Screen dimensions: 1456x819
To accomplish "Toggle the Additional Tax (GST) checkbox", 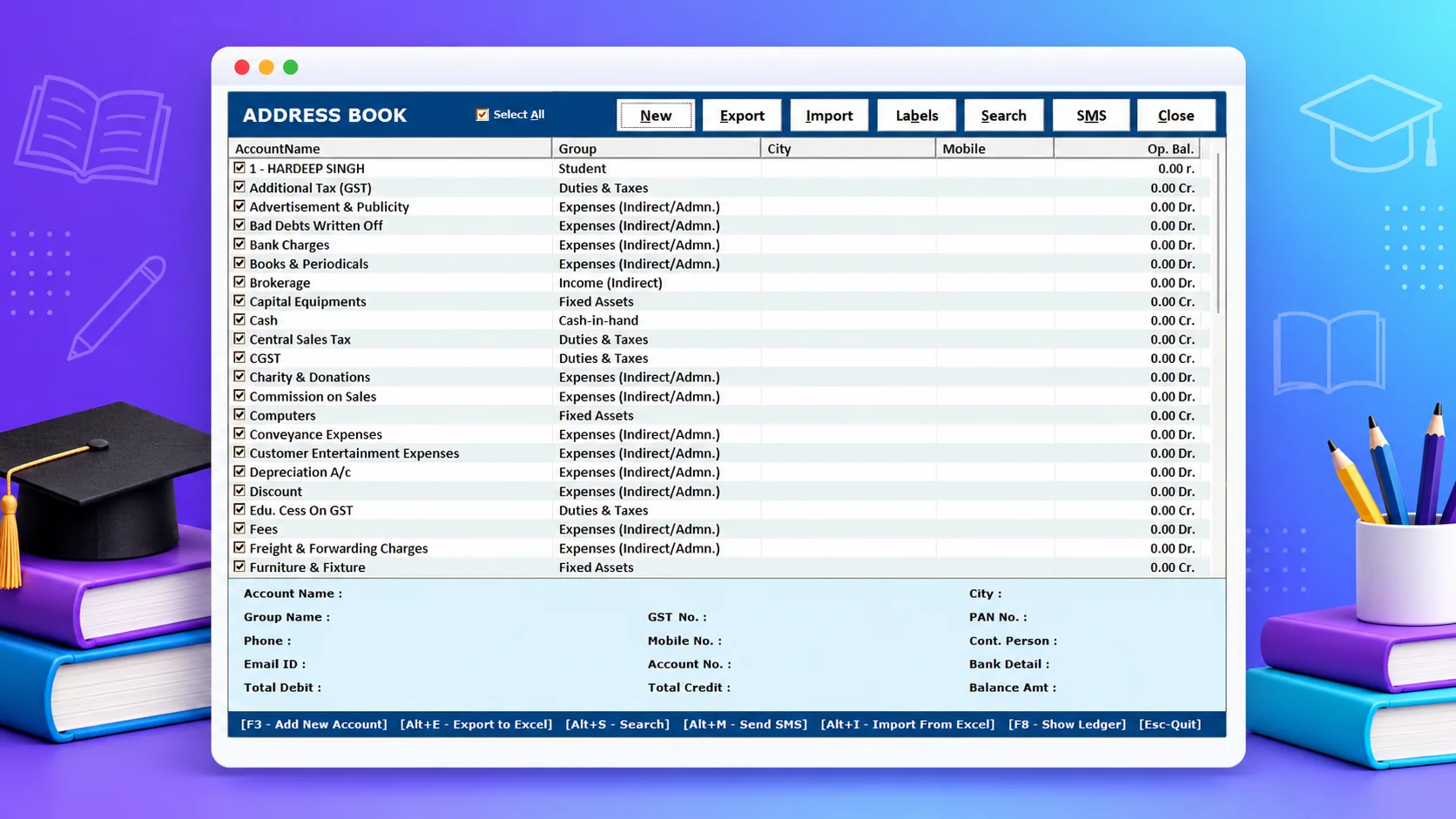I will click(x=239, y=187).
